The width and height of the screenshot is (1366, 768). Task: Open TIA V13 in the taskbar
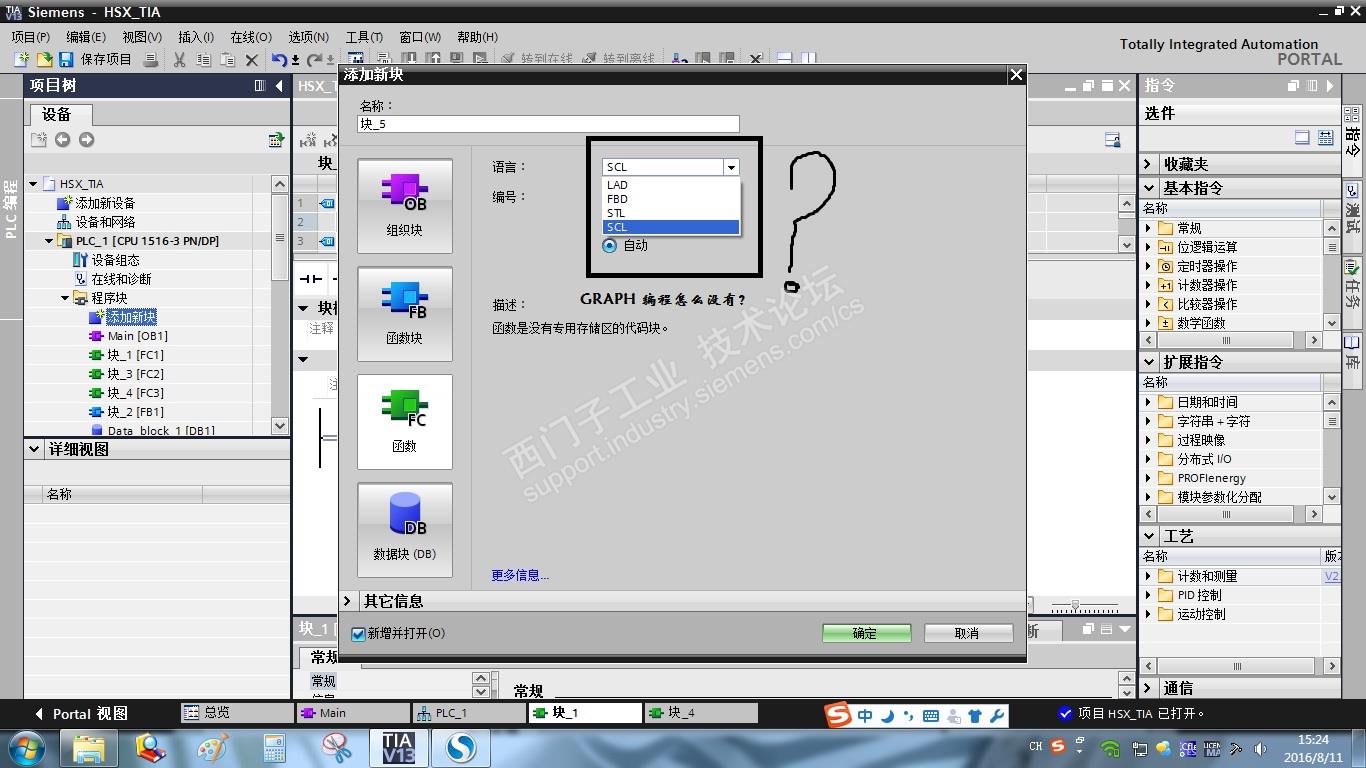397,748
